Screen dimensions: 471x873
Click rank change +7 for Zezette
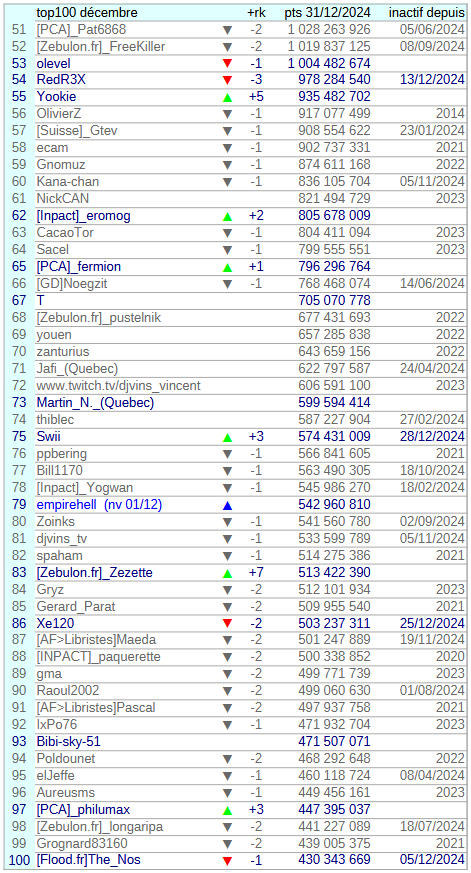click(x=256, y=573)
